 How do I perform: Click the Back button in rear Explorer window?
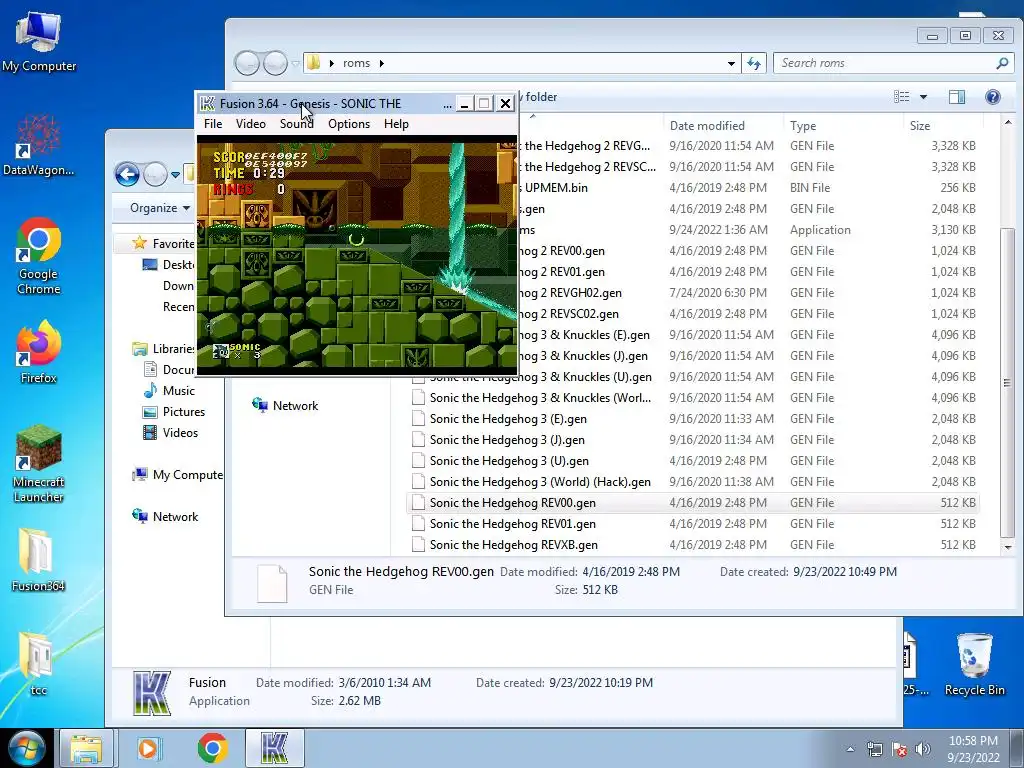(x=127, y=174)
